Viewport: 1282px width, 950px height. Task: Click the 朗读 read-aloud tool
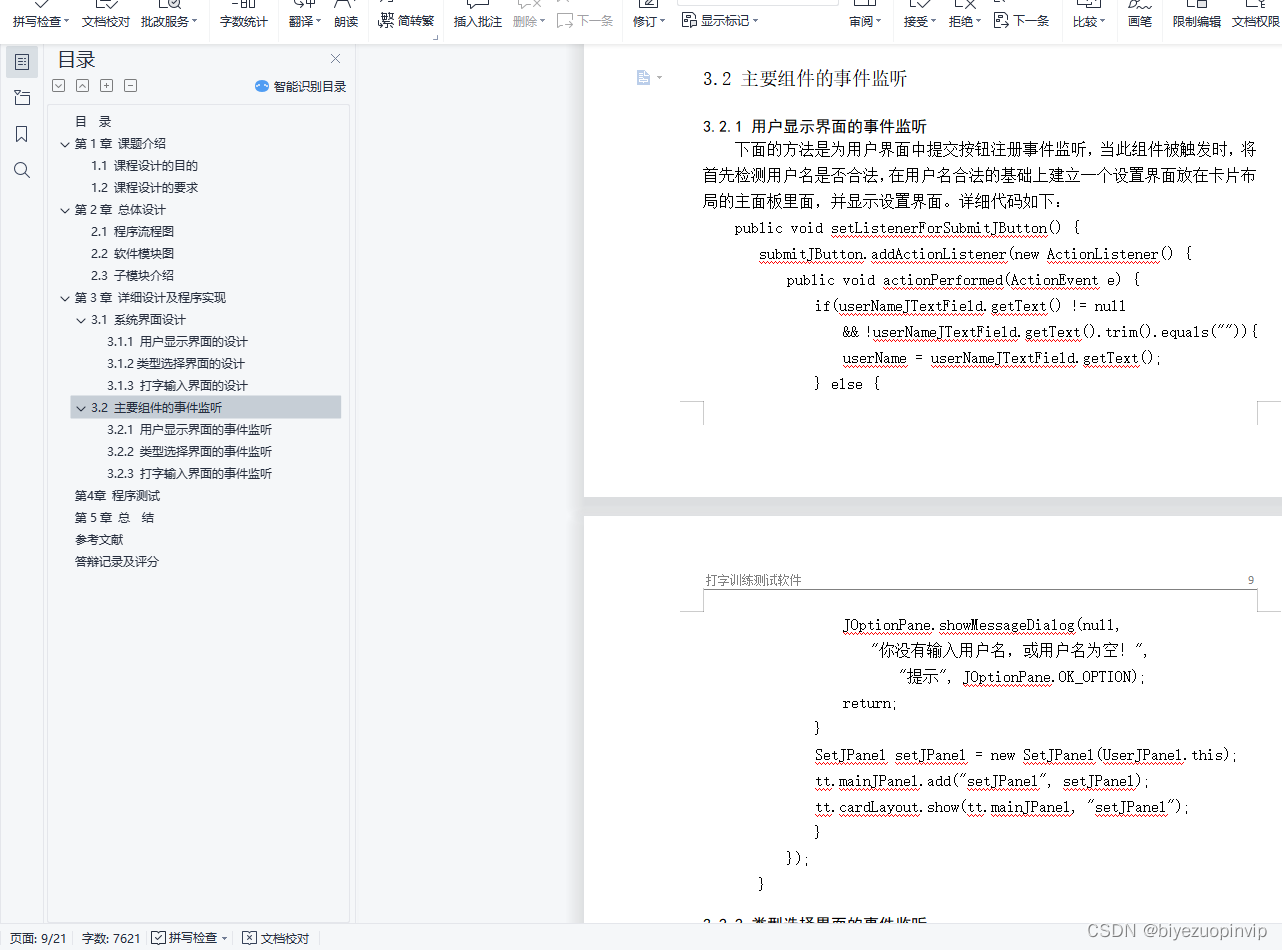(346, 21)
